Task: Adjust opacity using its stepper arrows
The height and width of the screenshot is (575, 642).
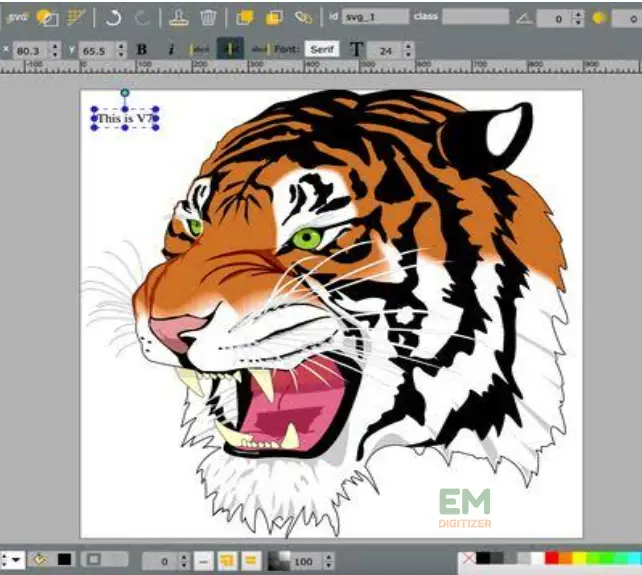Action: (x=329, y=561)
